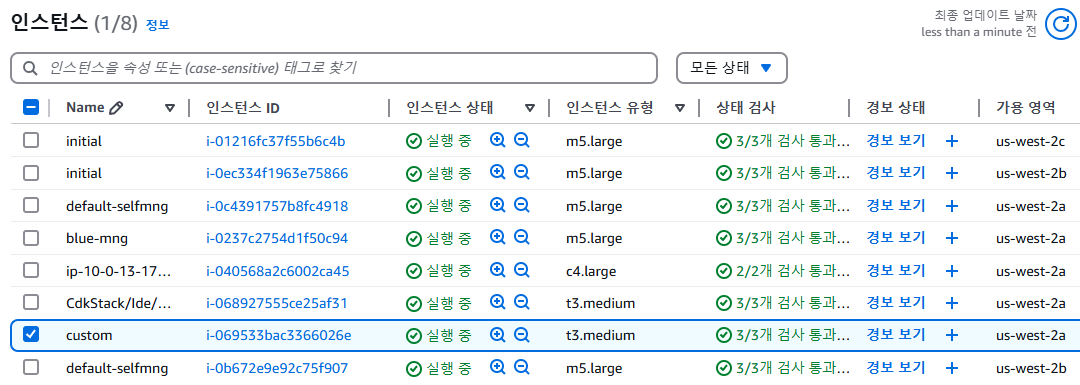Zoom in filter icon in blue-mng row
1080x385 pixels.
497,238
